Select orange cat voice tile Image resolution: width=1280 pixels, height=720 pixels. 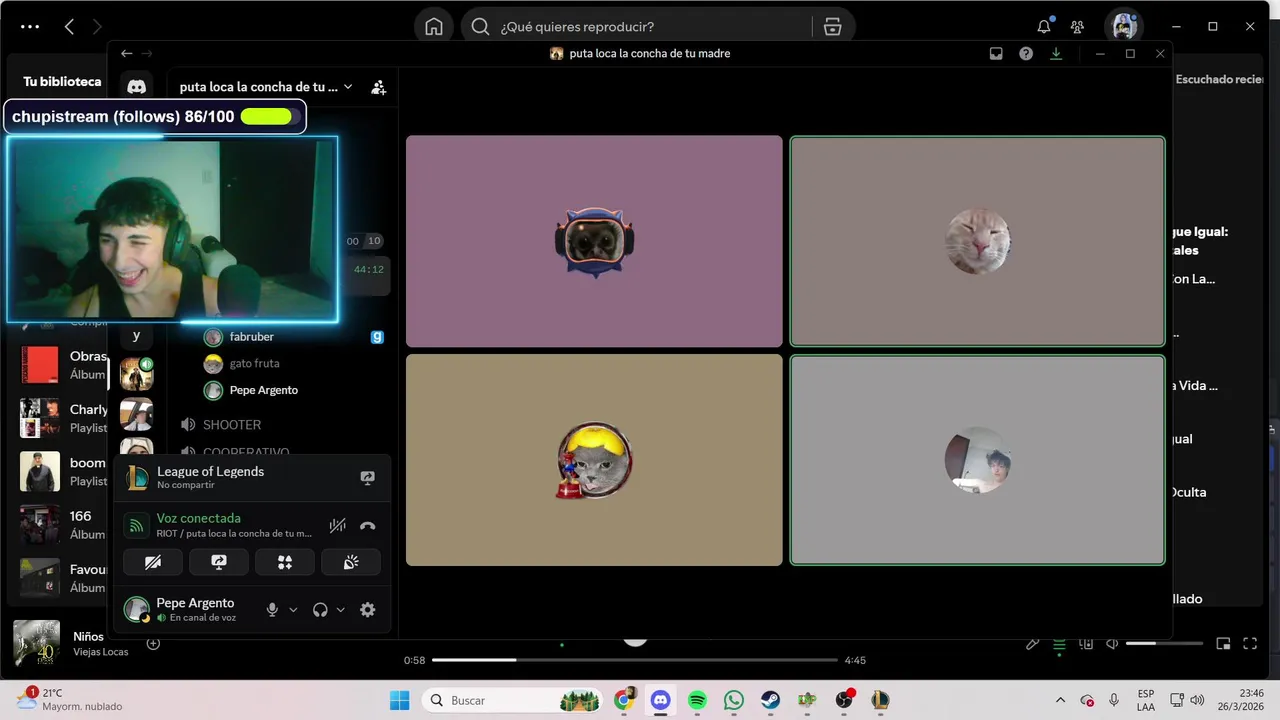coord(977,241)
